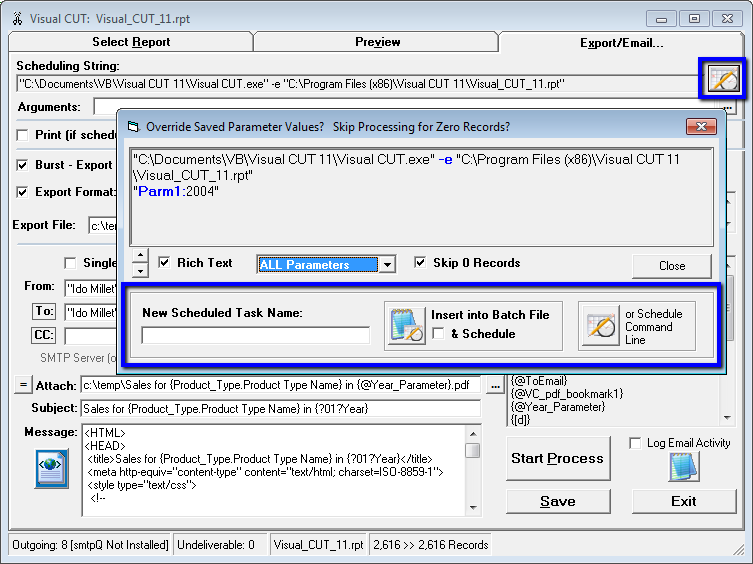Click the Message box scrollbar thumb
Image resolution: width=753 pixels, height=564 pixels.
pyautogui.click(x=473, y=451)
